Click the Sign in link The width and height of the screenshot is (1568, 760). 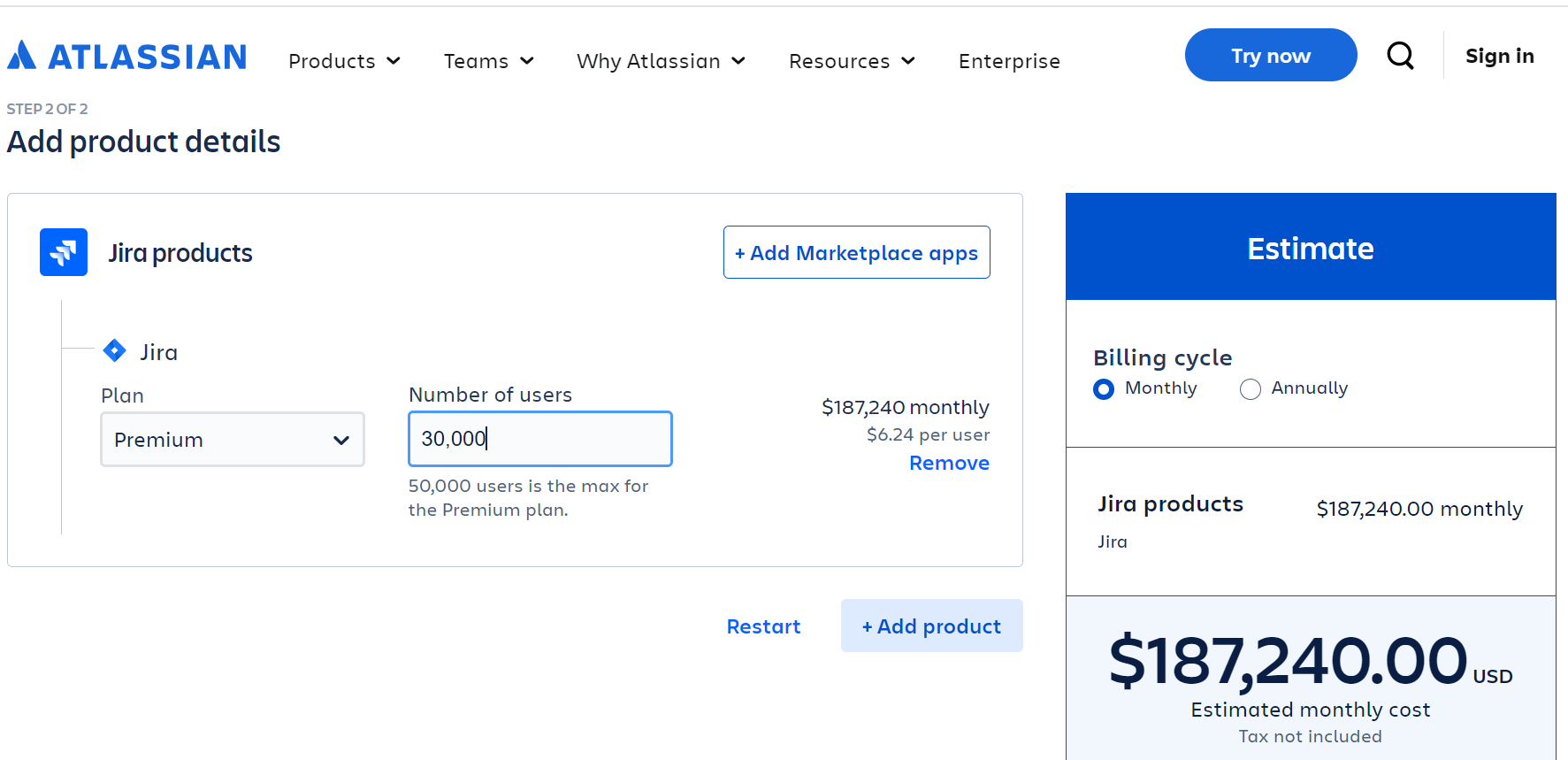1500,56
